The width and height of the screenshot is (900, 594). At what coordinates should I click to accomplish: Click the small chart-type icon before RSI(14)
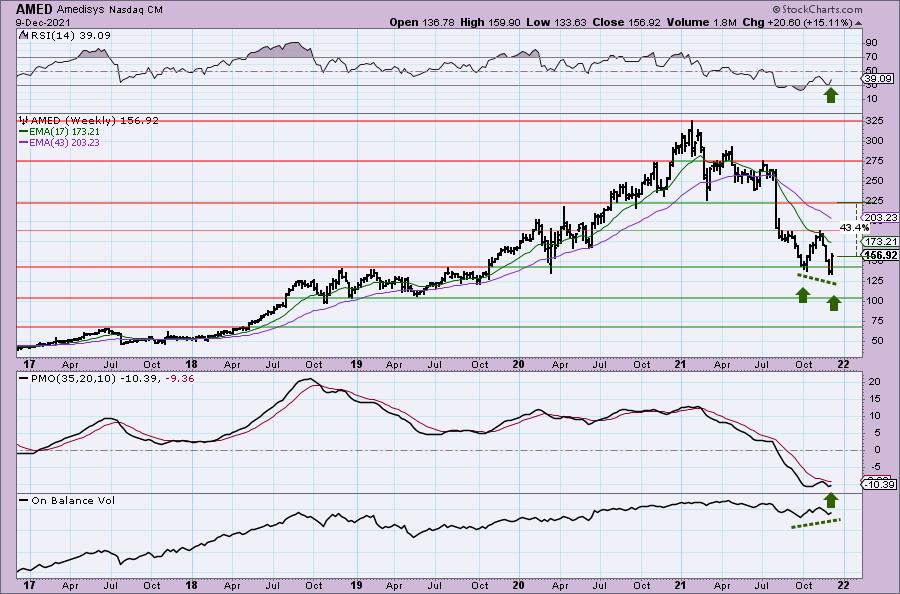point(23,35)
